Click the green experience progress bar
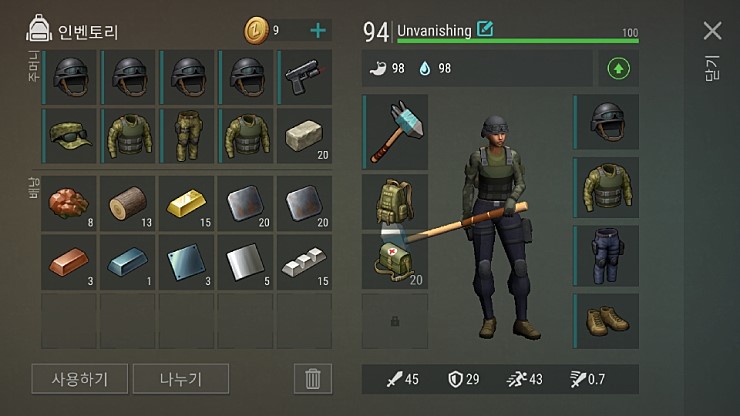 pyautogui.click(x=518, y=41)
